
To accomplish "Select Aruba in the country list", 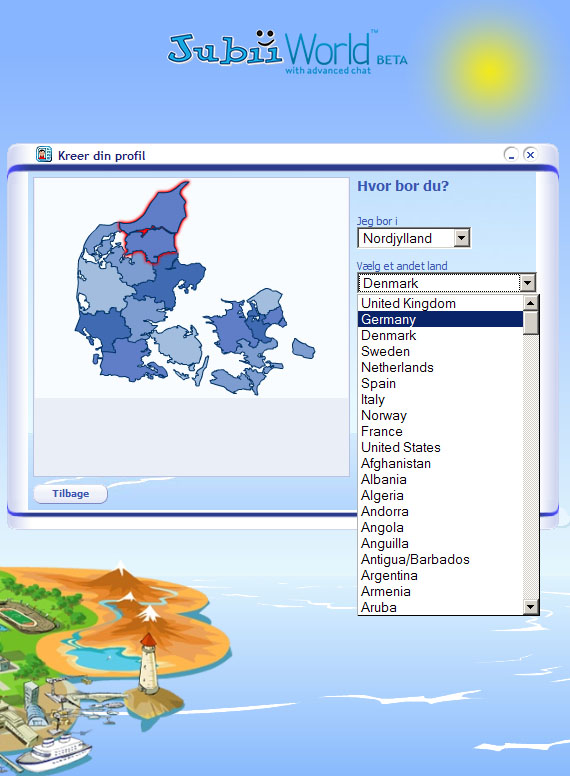I will 440,607.
